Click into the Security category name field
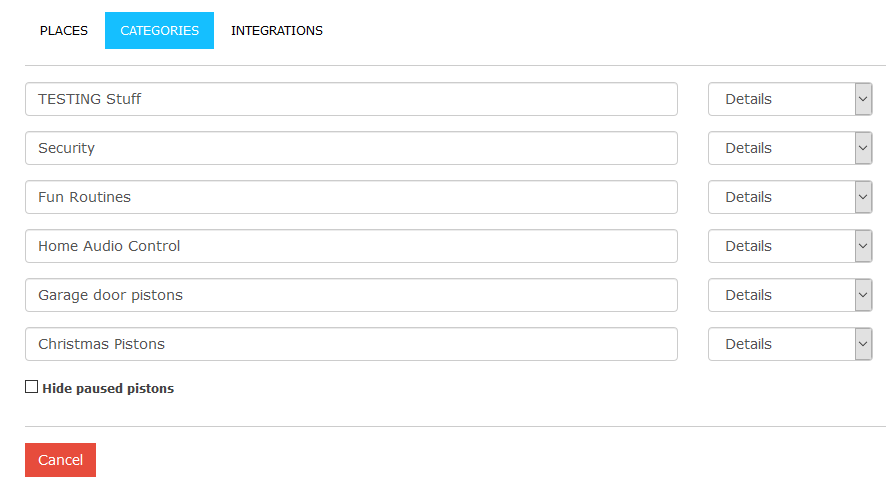The image size is (886, 488). (x=351, y=148)
